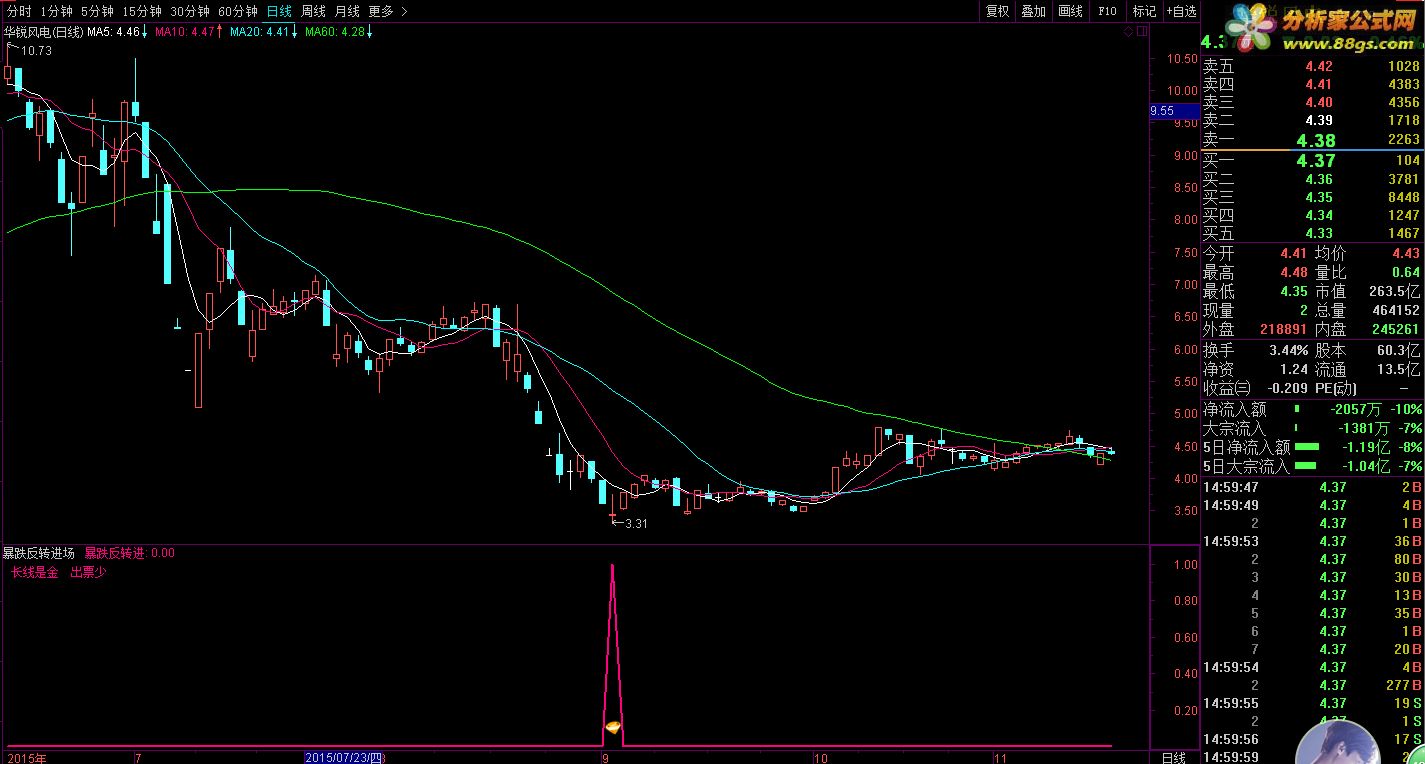Click the 大宗流入 -1381万 row
The height and width of the screenshot is (764, 1425).
pyautogui.click(x=1311, y=428)
